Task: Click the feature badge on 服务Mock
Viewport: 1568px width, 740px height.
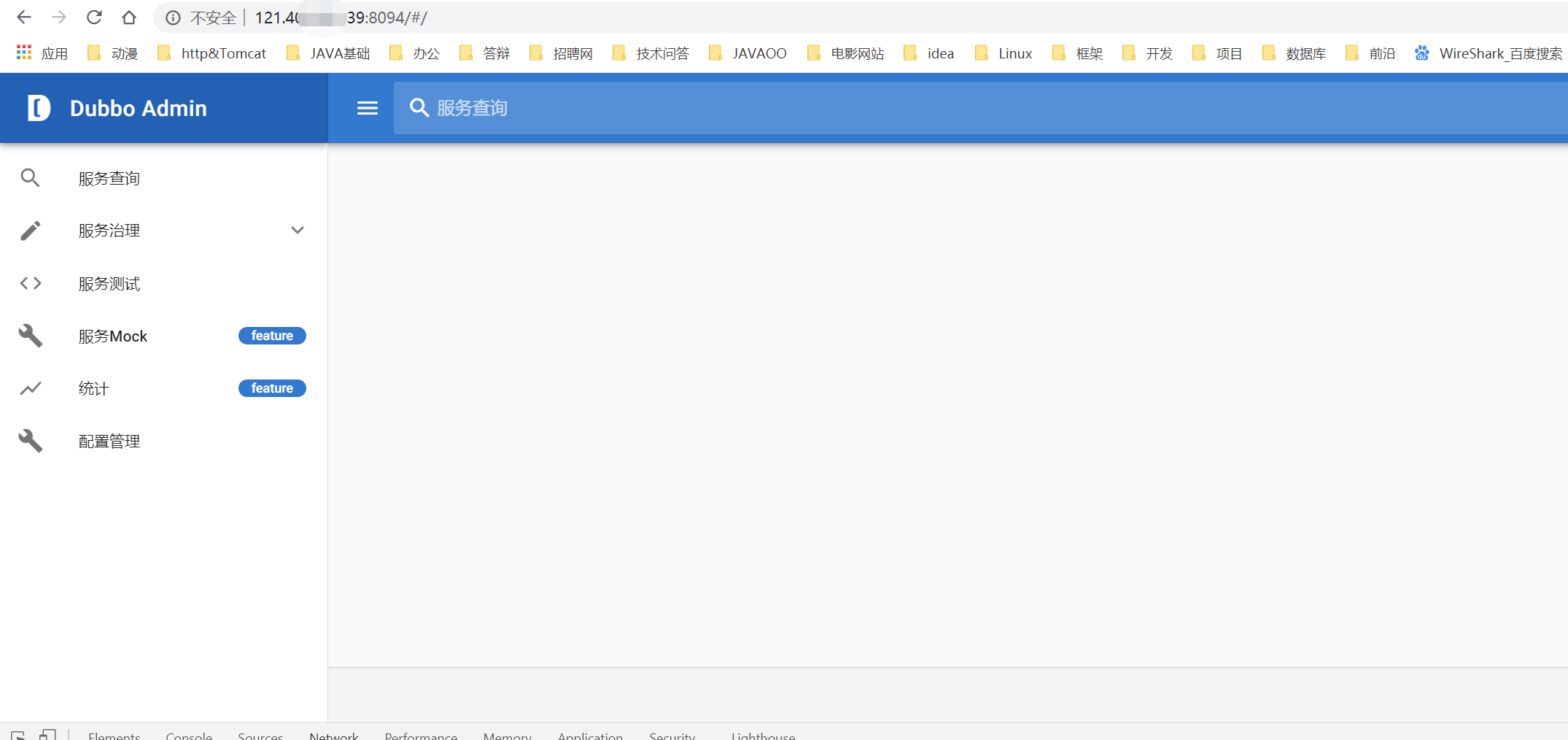Action: pos(272,336)
